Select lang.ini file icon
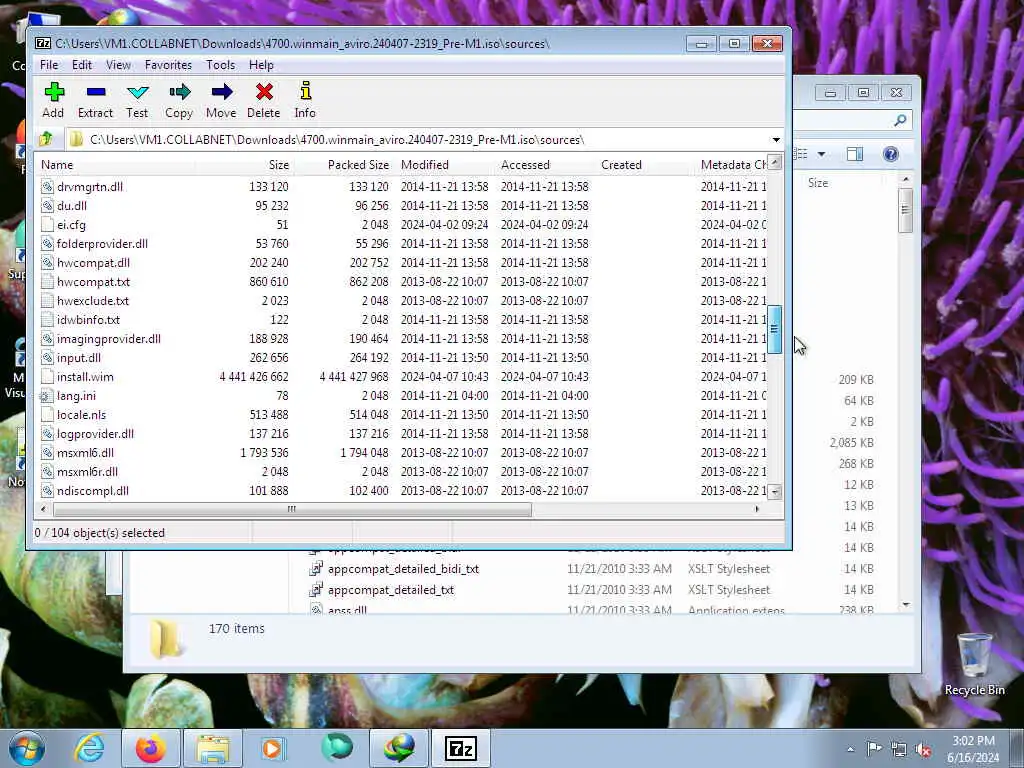 [x=46, y=396]
